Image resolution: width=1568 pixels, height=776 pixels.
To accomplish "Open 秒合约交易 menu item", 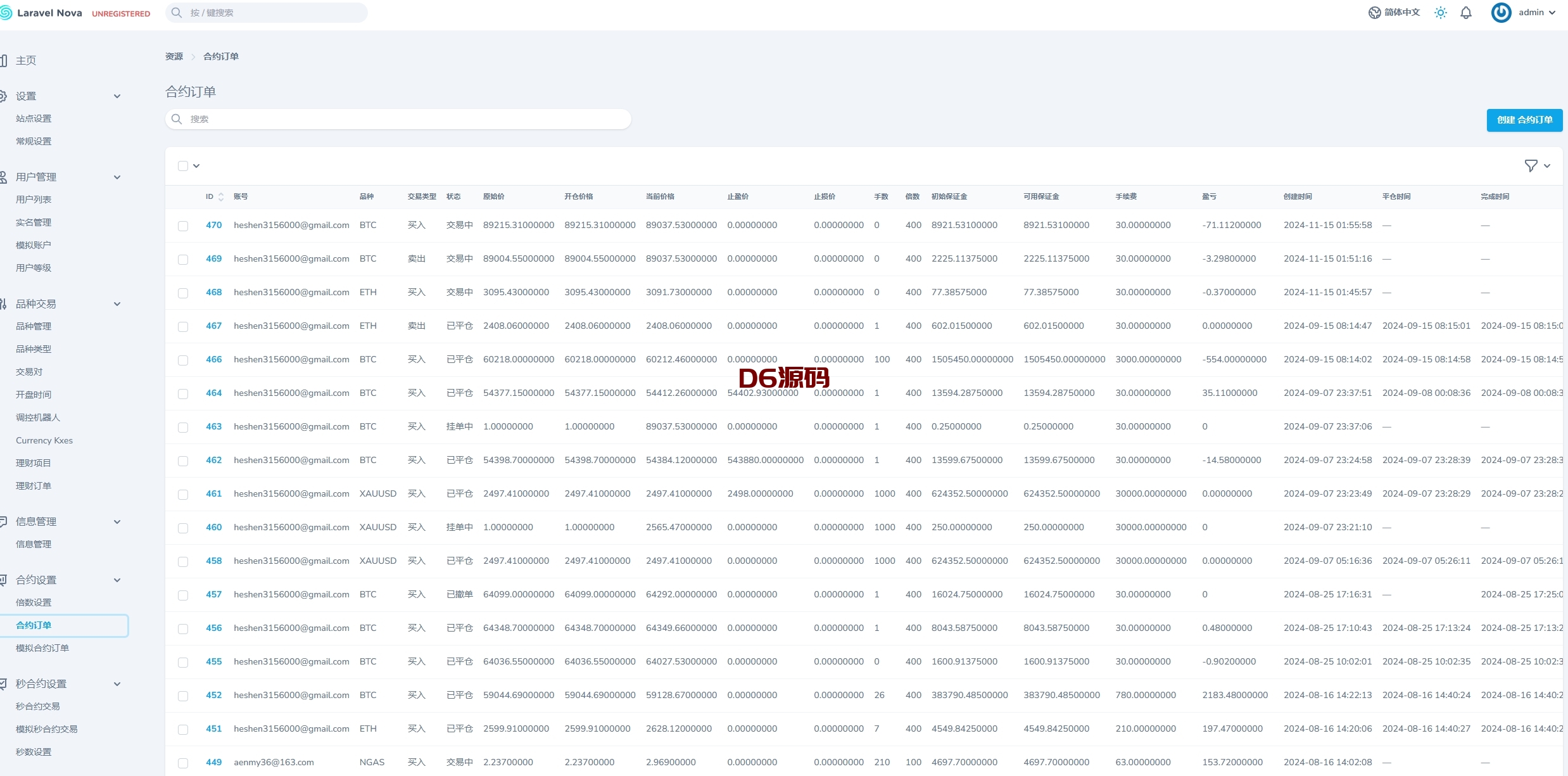I will (38, 707).
